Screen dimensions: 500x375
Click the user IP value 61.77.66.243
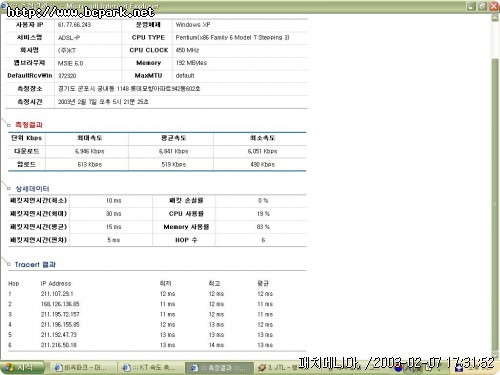point(74,25)
